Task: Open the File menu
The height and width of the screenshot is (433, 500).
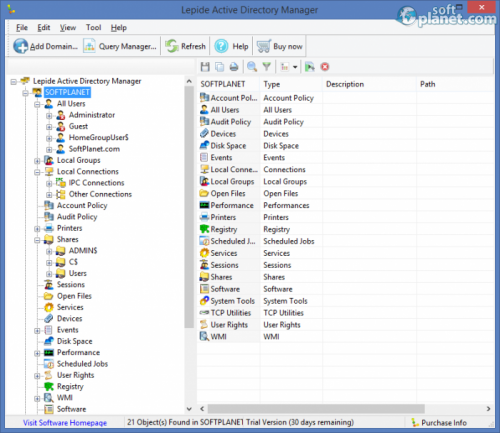Action: (x=22, y=27)
